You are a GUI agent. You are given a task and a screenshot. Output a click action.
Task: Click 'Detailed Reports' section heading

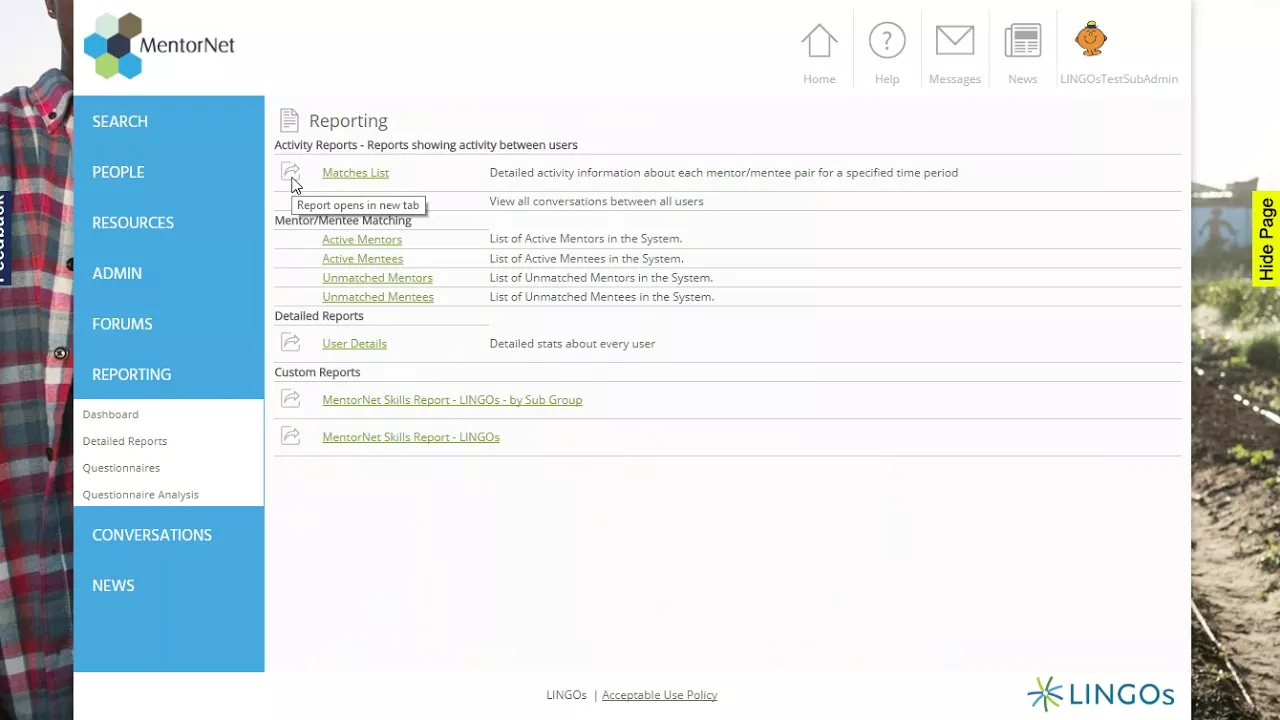click(319, 316)
